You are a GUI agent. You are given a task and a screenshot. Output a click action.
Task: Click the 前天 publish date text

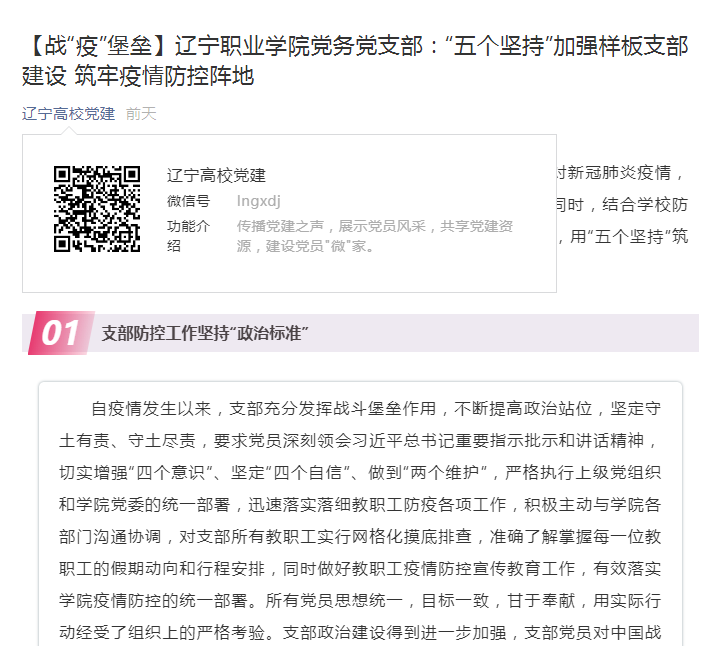tap(141, 113)
